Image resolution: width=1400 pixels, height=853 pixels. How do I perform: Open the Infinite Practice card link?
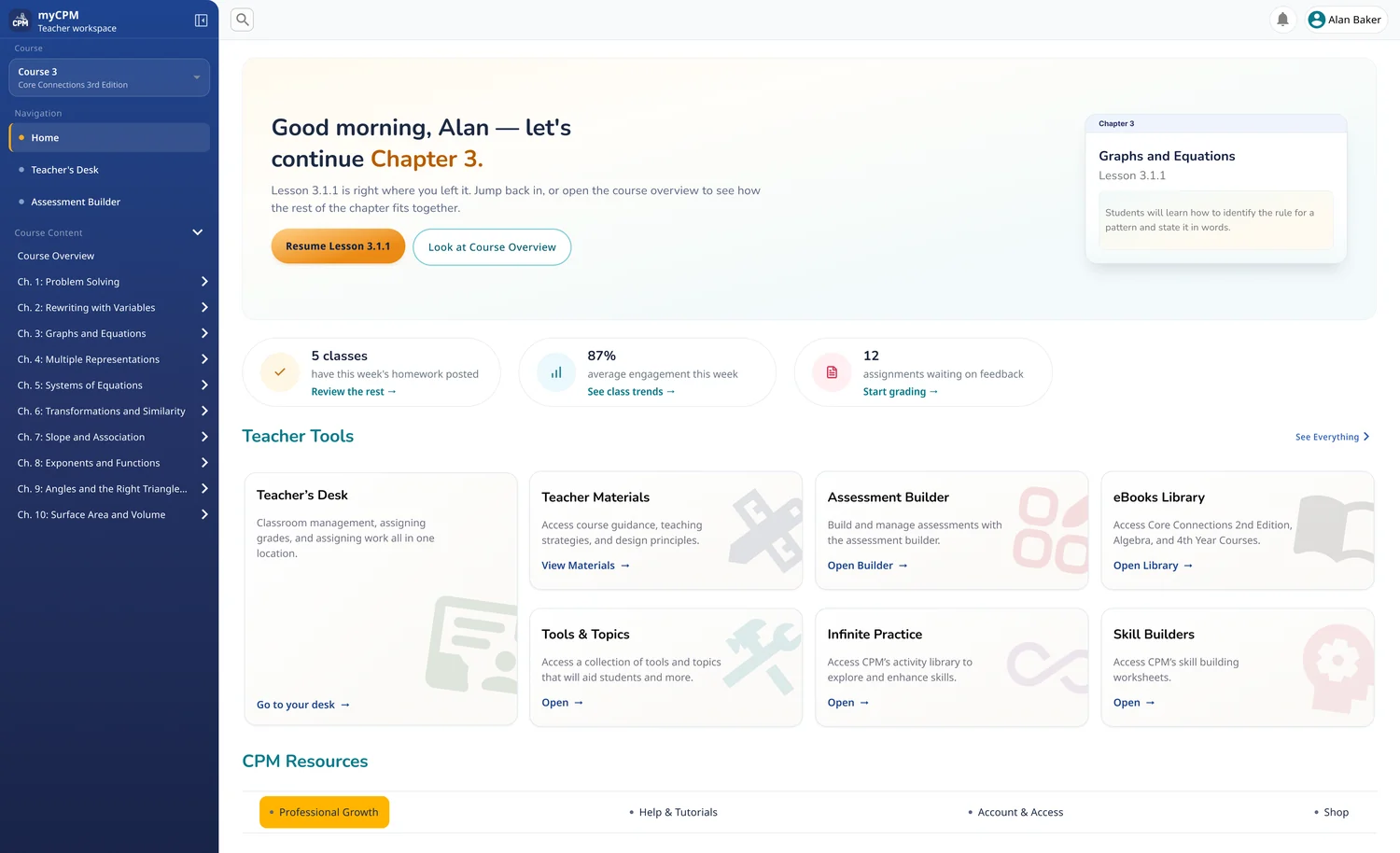click(848, 703)
